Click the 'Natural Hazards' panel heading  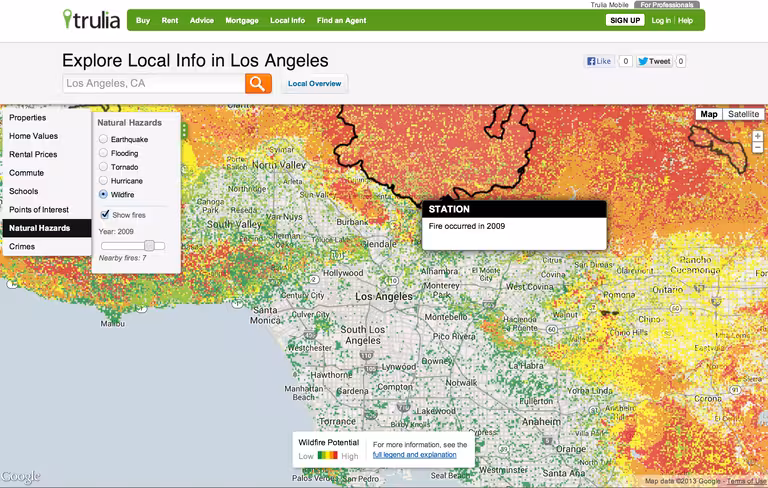129,122
